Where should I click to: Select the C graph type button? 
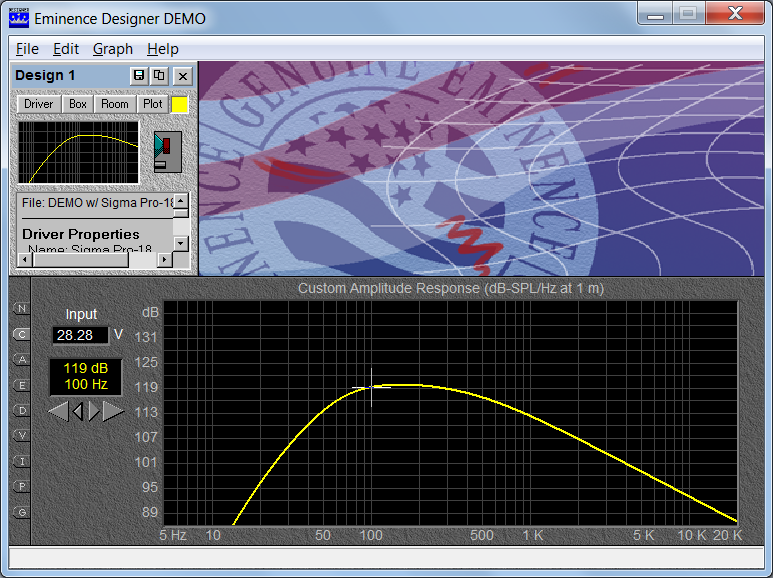pos(22,334)
